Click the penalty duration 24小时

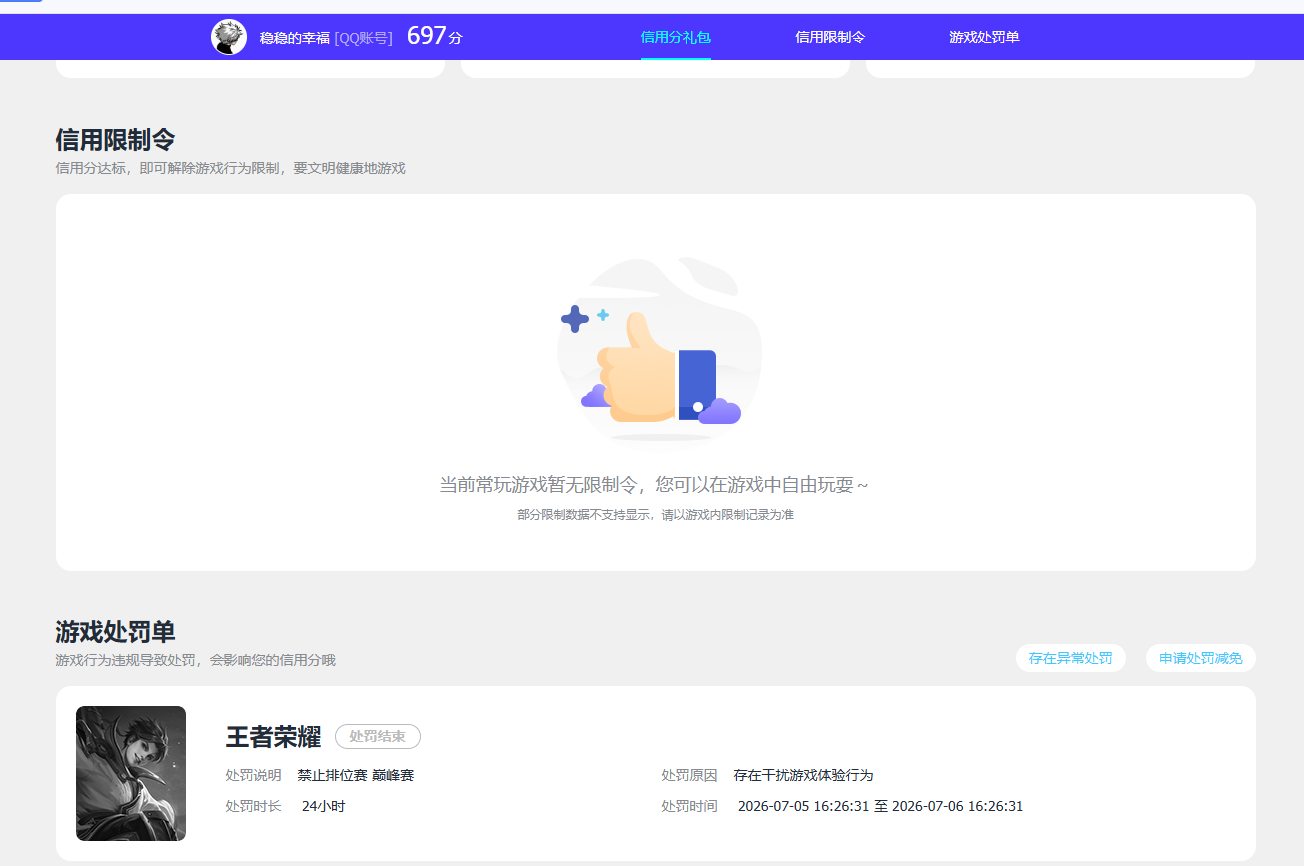tap(324, 806)
